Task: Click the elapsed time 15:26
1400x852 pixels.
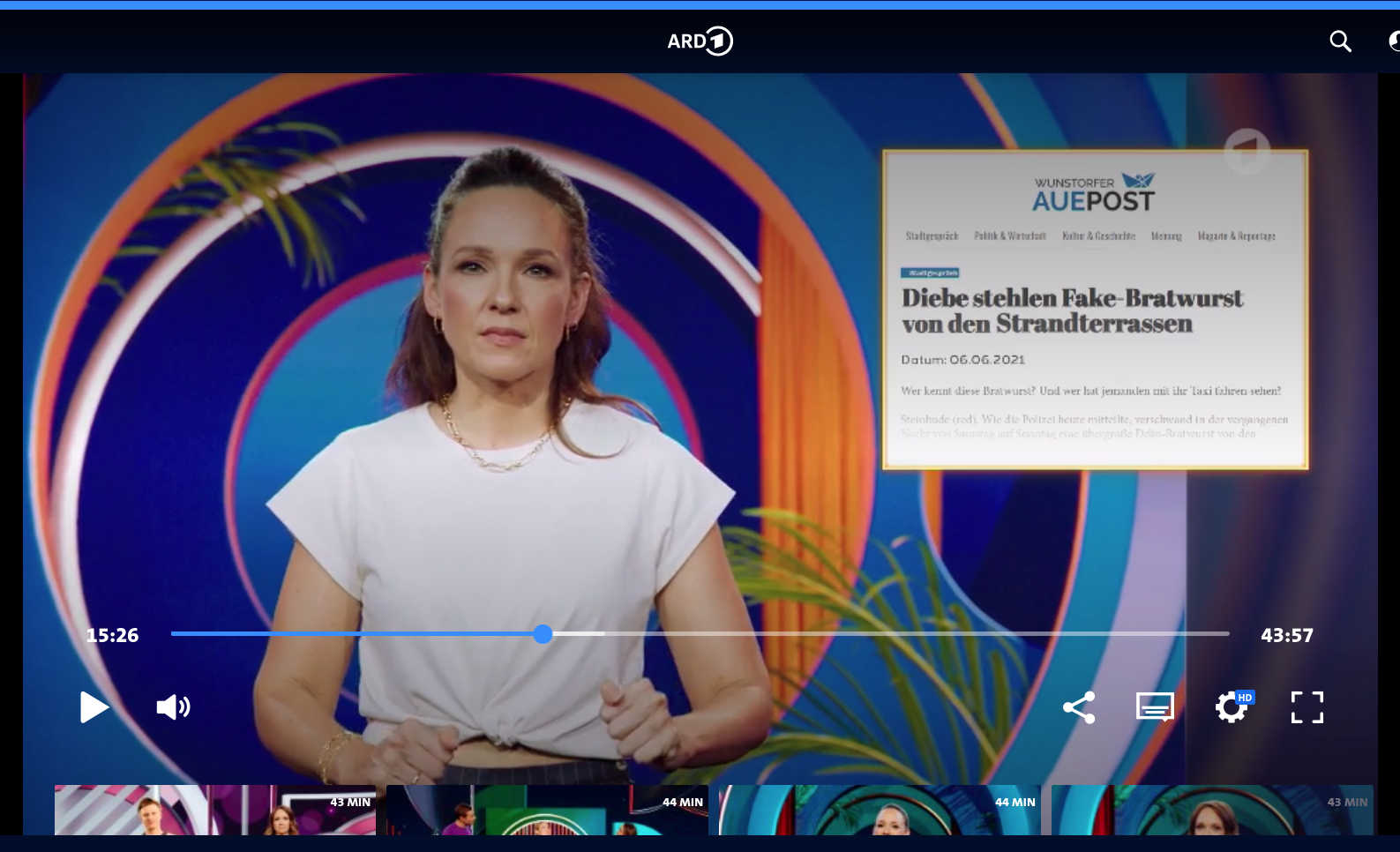Action: click(112, 635)
